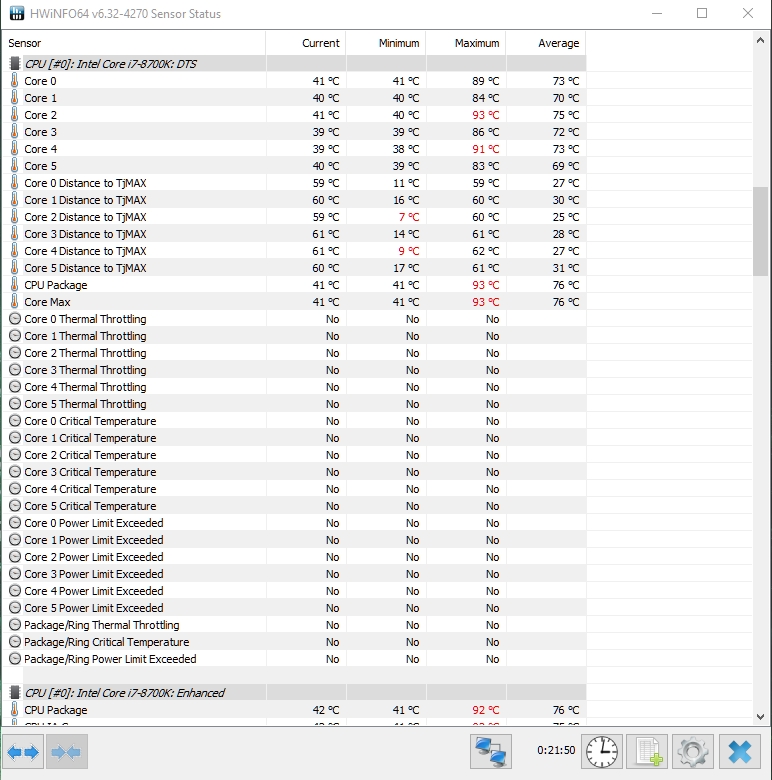The height and width of the screenshot is (780, 772).
Task: Click the Core 0 Thermal Throttling status icon
Action: 15,319
